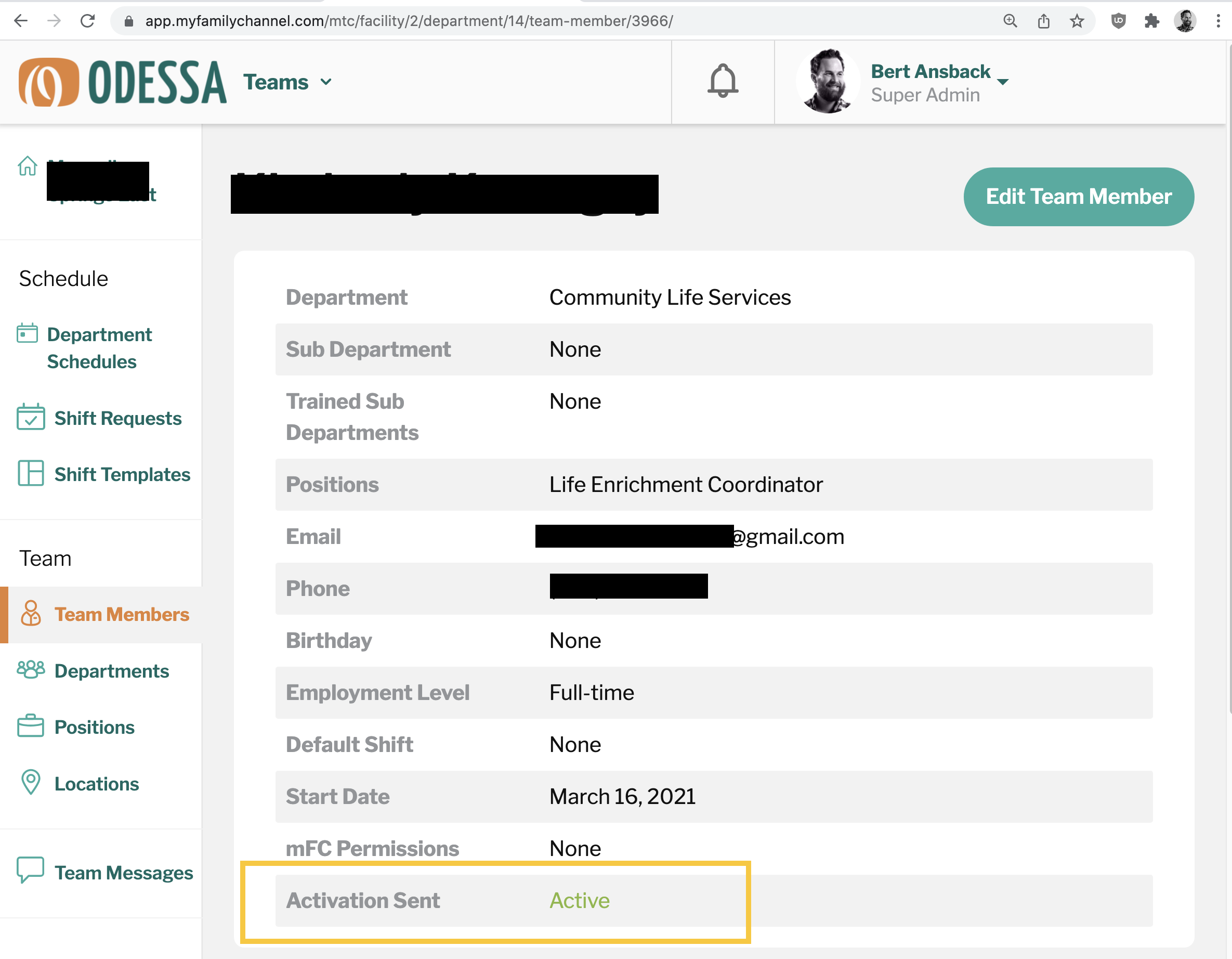Click the March 16, 2021 start date
Image resolution: width=1232 pixels, height=959 pixels.
click(622, 796)
